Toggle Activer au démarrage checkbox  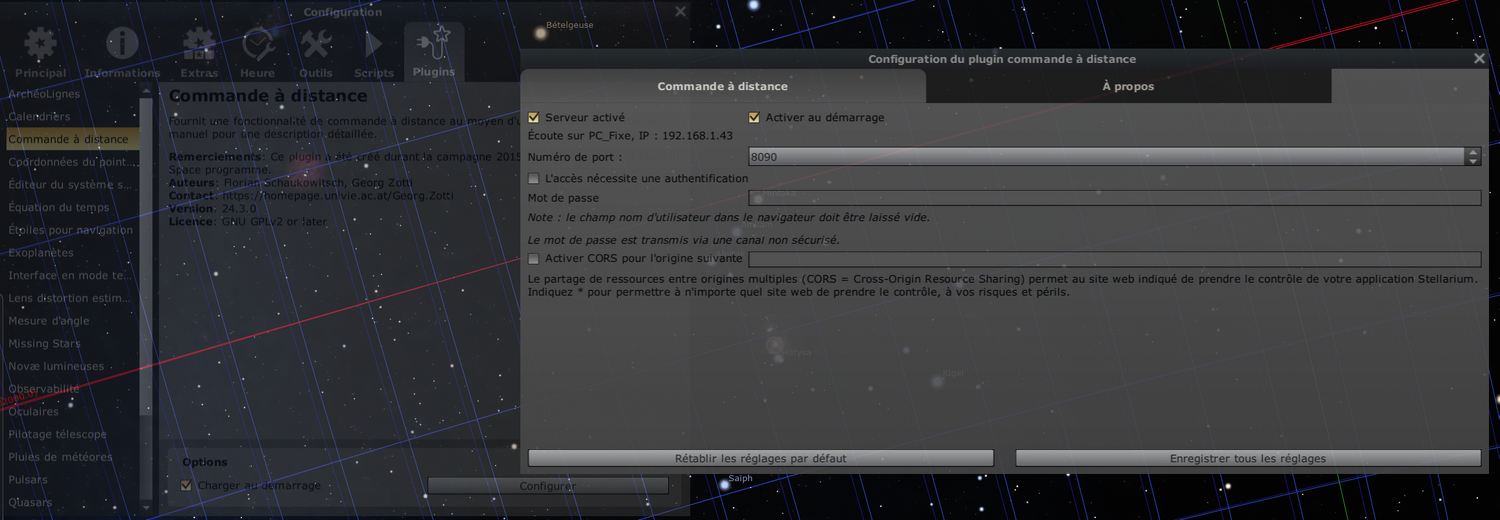pos(755,118)
